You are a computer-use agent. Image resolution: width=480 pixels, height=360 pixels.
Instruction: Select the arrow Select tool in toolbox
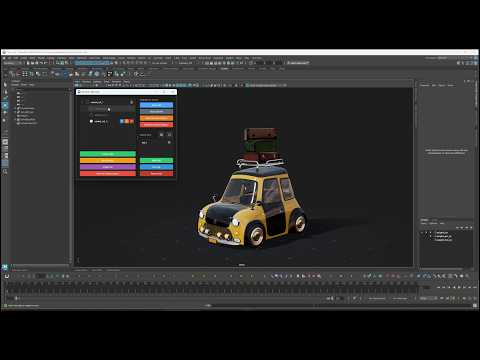tap(5, 84)
